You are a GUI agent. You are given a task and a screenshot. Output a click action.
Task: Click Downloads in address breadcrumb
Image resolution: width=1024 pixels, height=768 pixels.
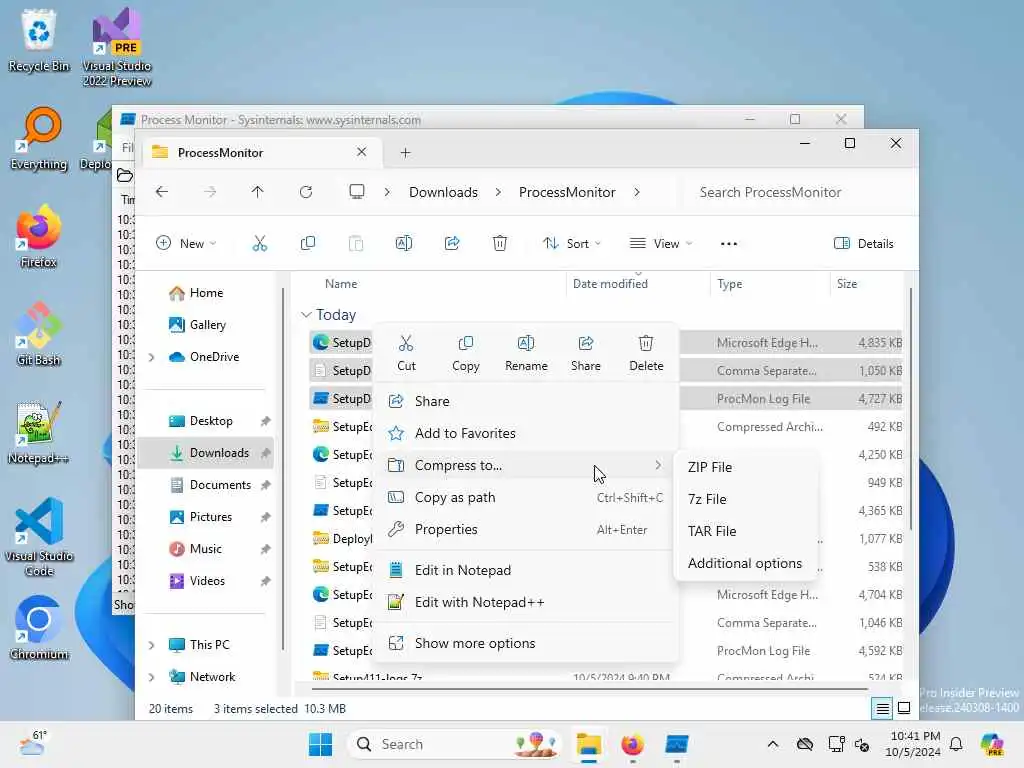point(443,192)
